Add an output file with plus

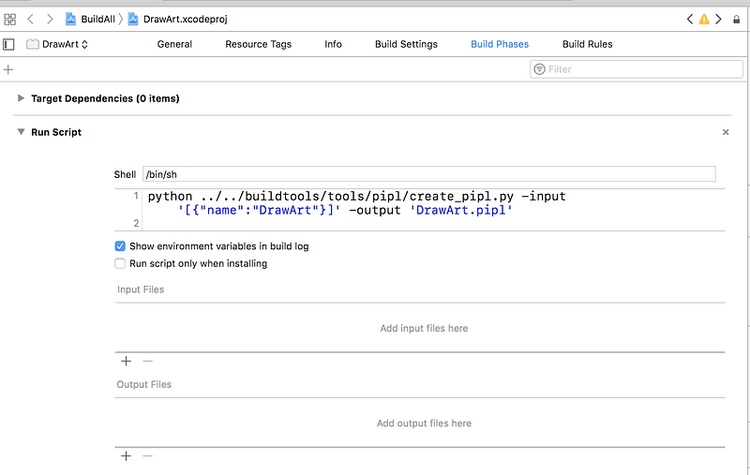coord(126,456)
